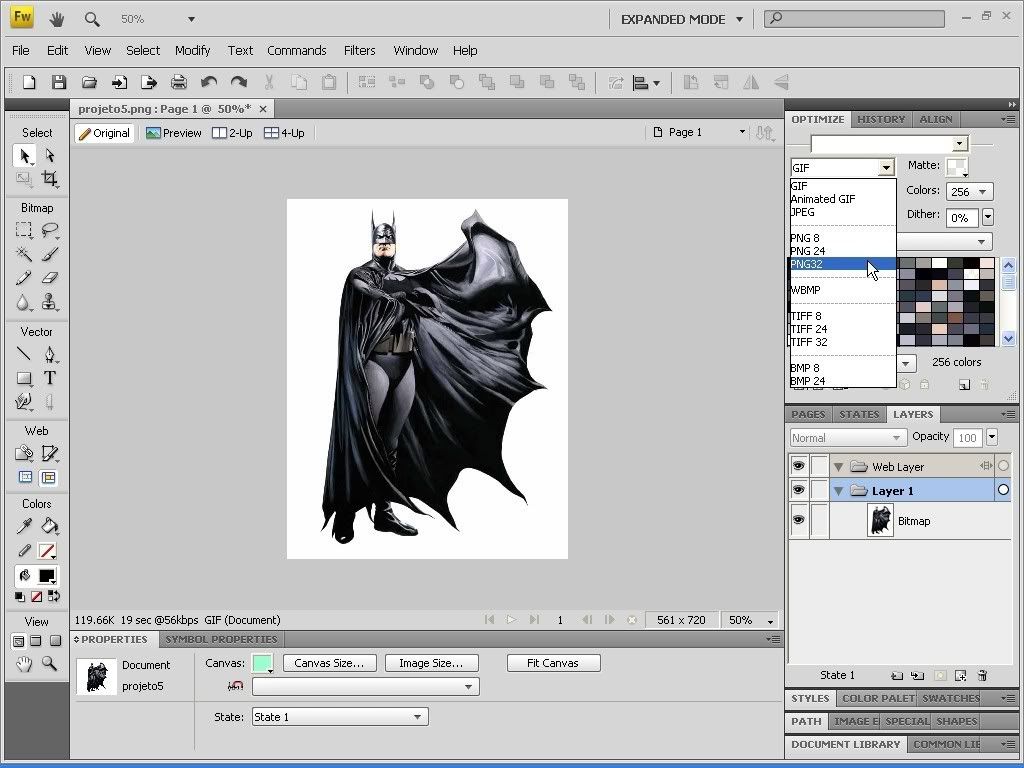Open the Page 1 dropdown
Image resolution: width=1024 pixels, height=768 pixels.
tap(742, 132)
